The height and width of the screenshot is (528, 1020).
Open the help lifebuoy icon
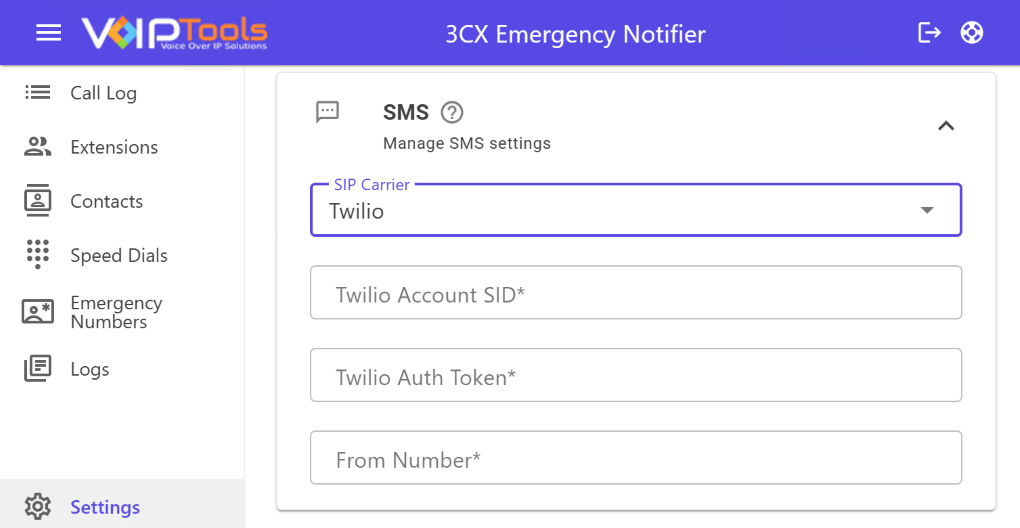tap(972, 33)
